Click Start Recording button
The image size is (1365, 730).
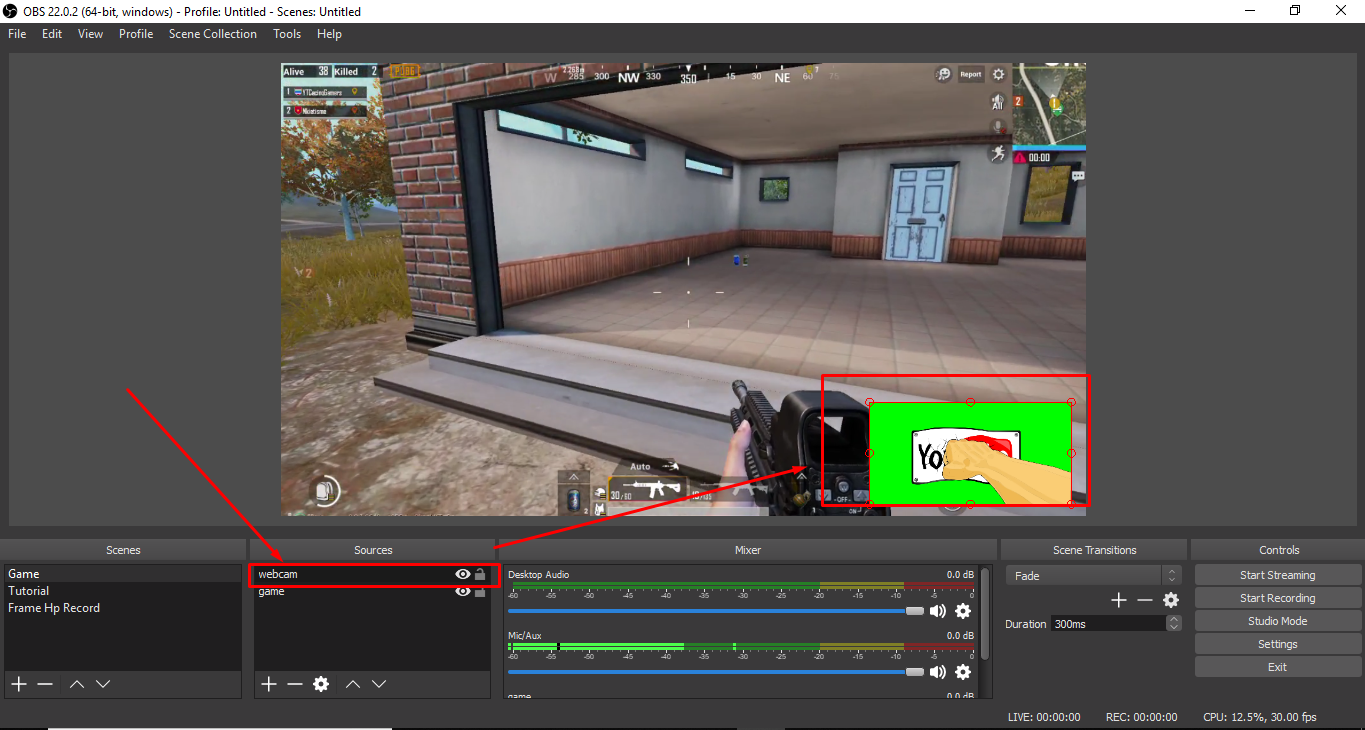1278,598
